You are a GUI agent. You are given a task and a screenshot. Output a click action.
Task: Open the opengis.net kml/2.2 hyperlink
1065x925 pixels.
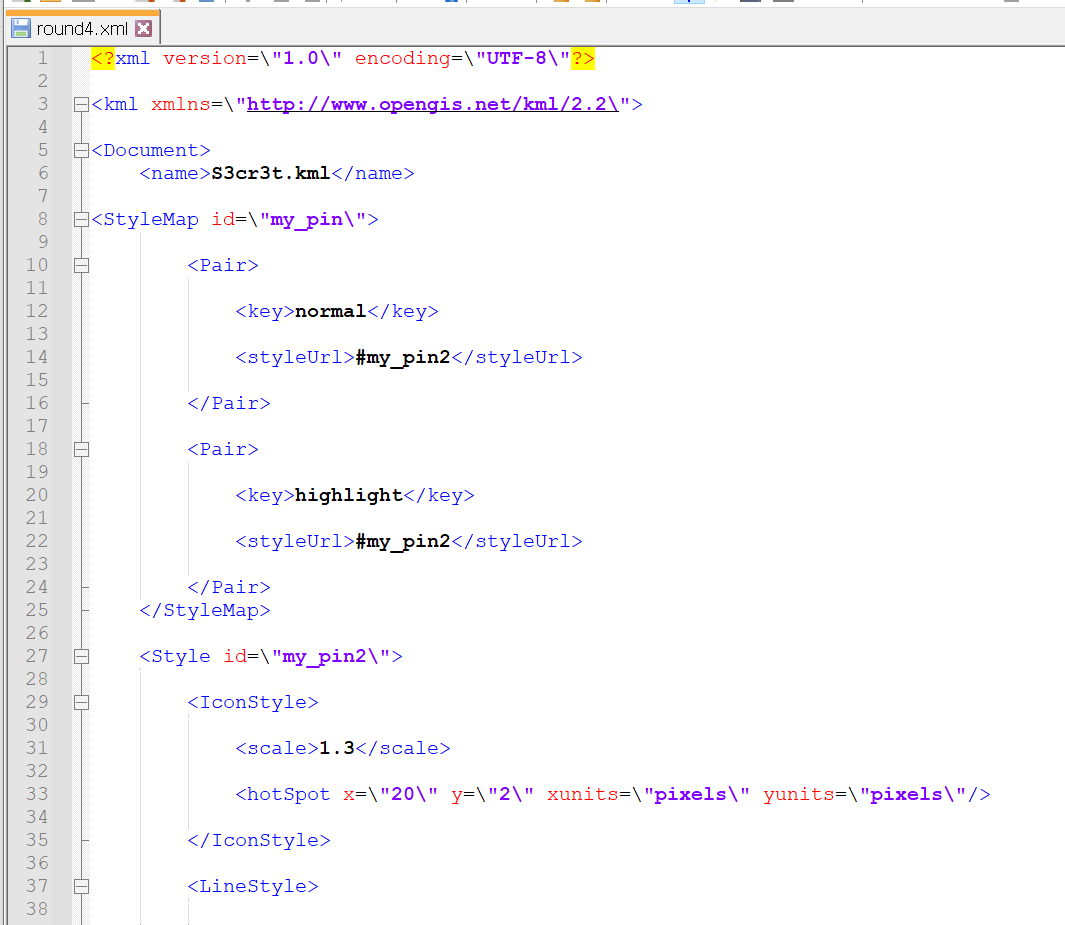tap(433, 105)
